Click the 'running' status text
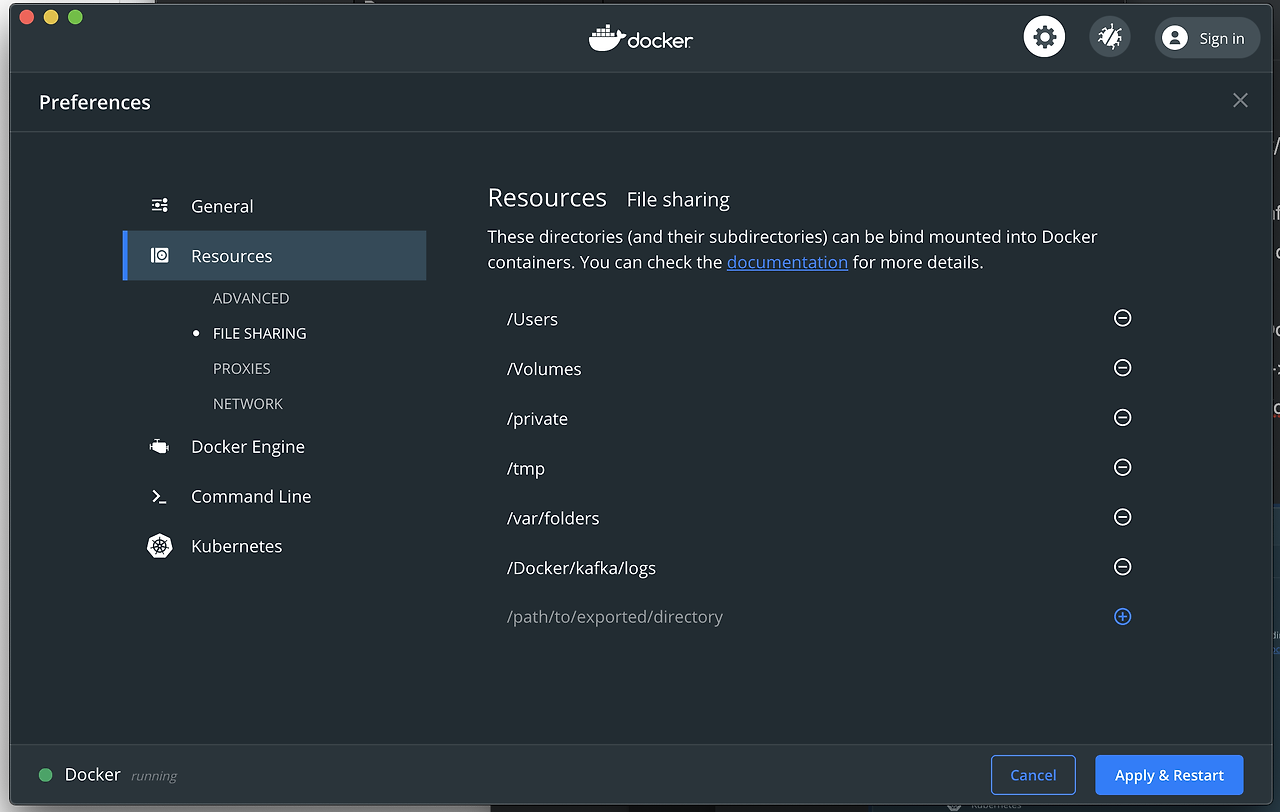 click(x=154, y=776)
